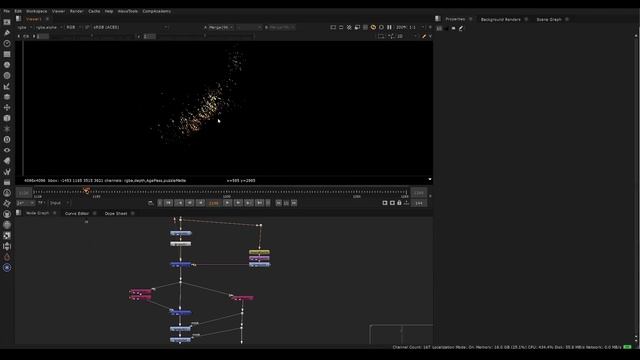The image size is (640, 360).
Task: Close the Node Graph tab
Action: (55, 213)
